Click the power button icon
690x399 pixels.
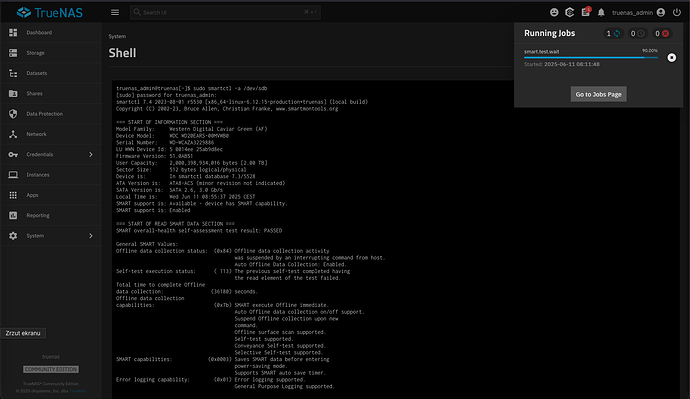click(x=677, y=12)
